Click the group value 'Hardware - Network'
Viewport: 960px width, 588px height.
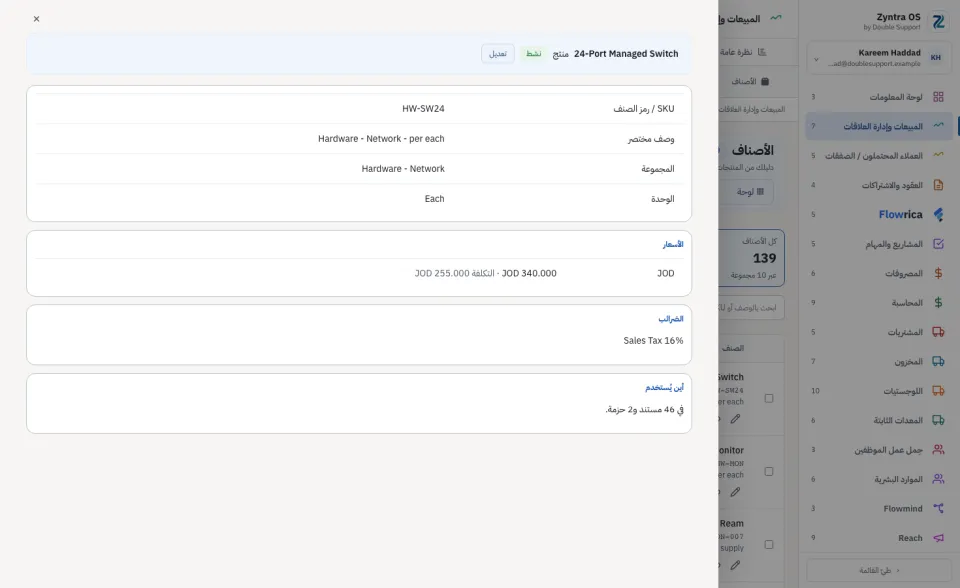[403, 169]
